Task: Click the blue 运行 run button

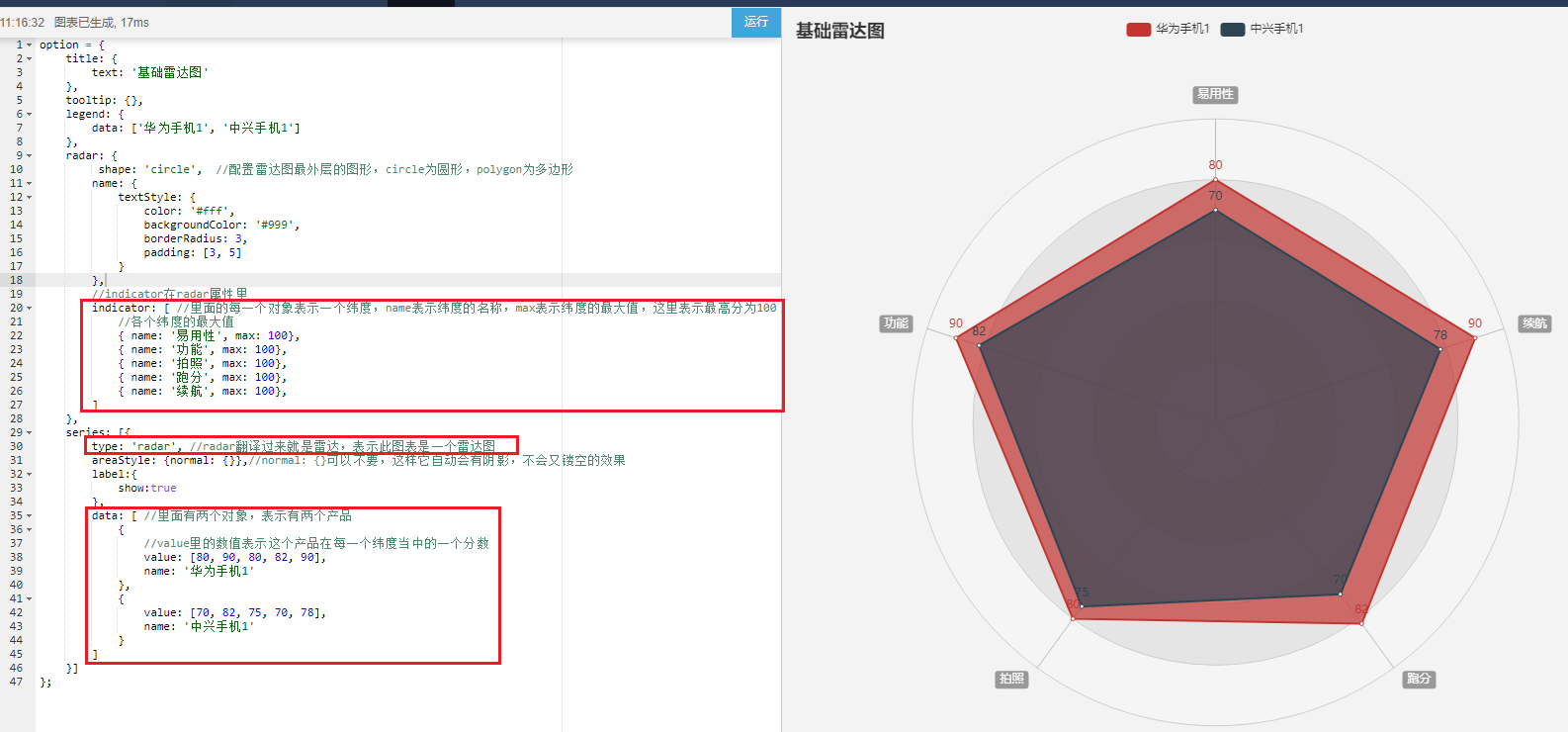Action: point(756,22)
